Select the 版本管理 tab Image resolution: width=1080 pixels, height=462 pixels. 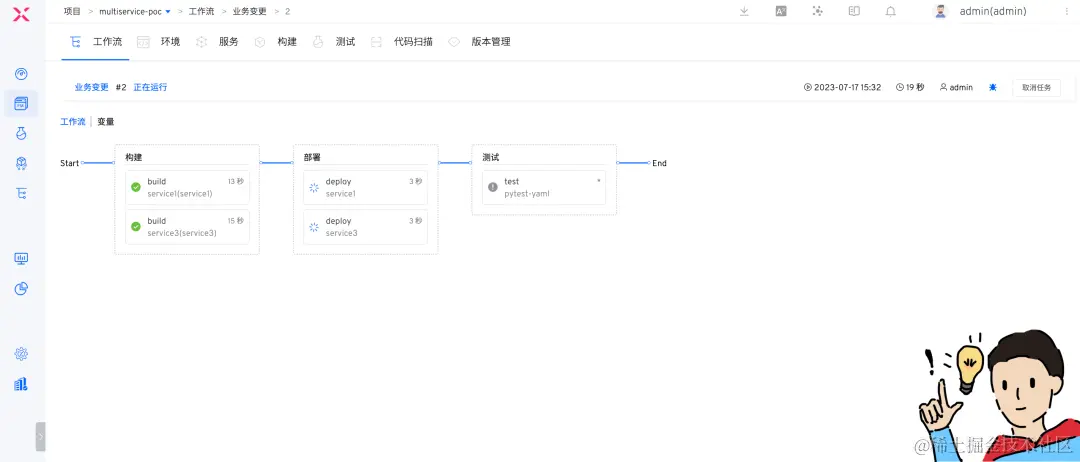pyautogui.click(x=479, y=42)
